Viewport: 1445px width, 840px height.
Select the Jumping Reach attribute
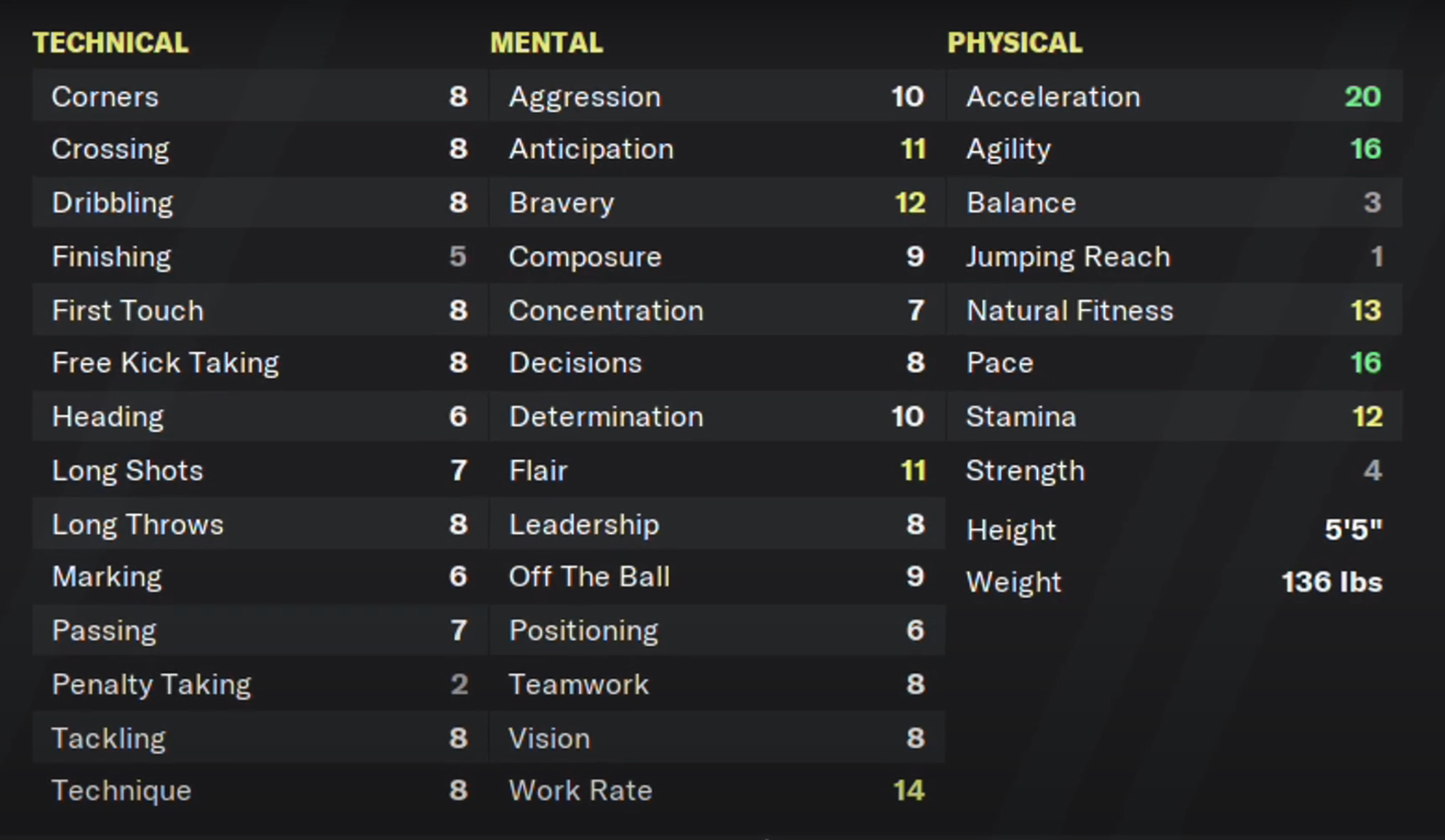[1174, 256]
